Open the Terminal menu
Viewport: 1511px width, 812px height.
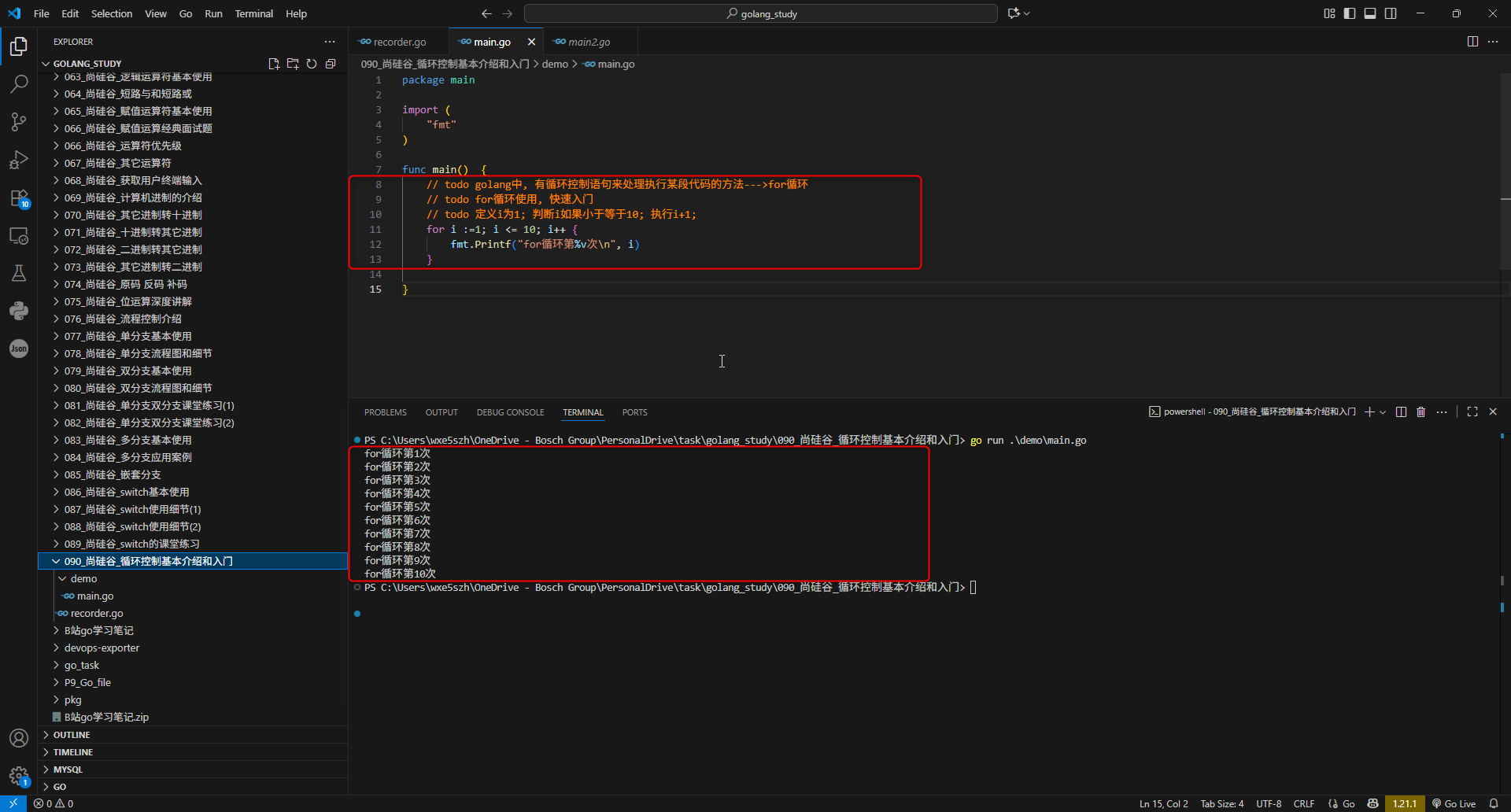click(253, 13)
